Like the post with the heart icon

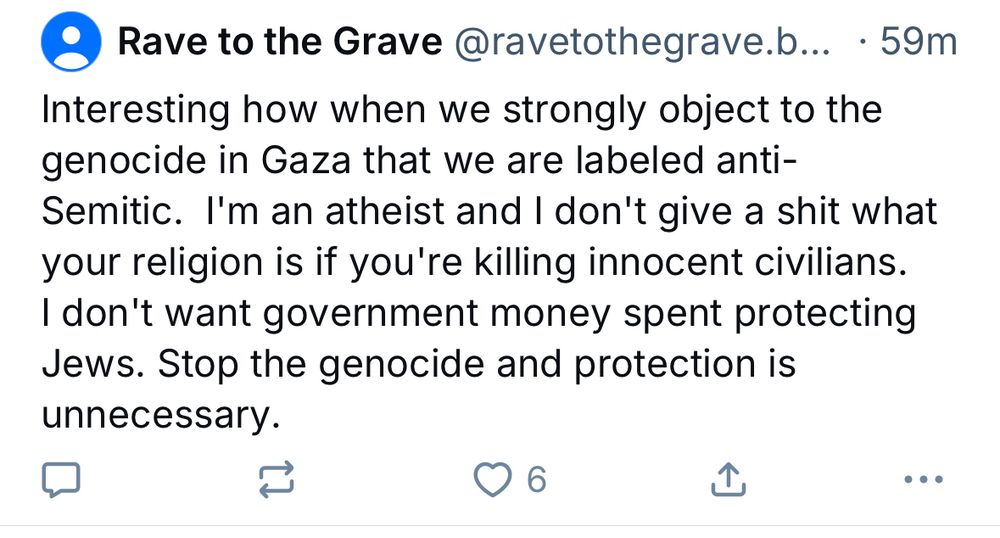(491, 481)
